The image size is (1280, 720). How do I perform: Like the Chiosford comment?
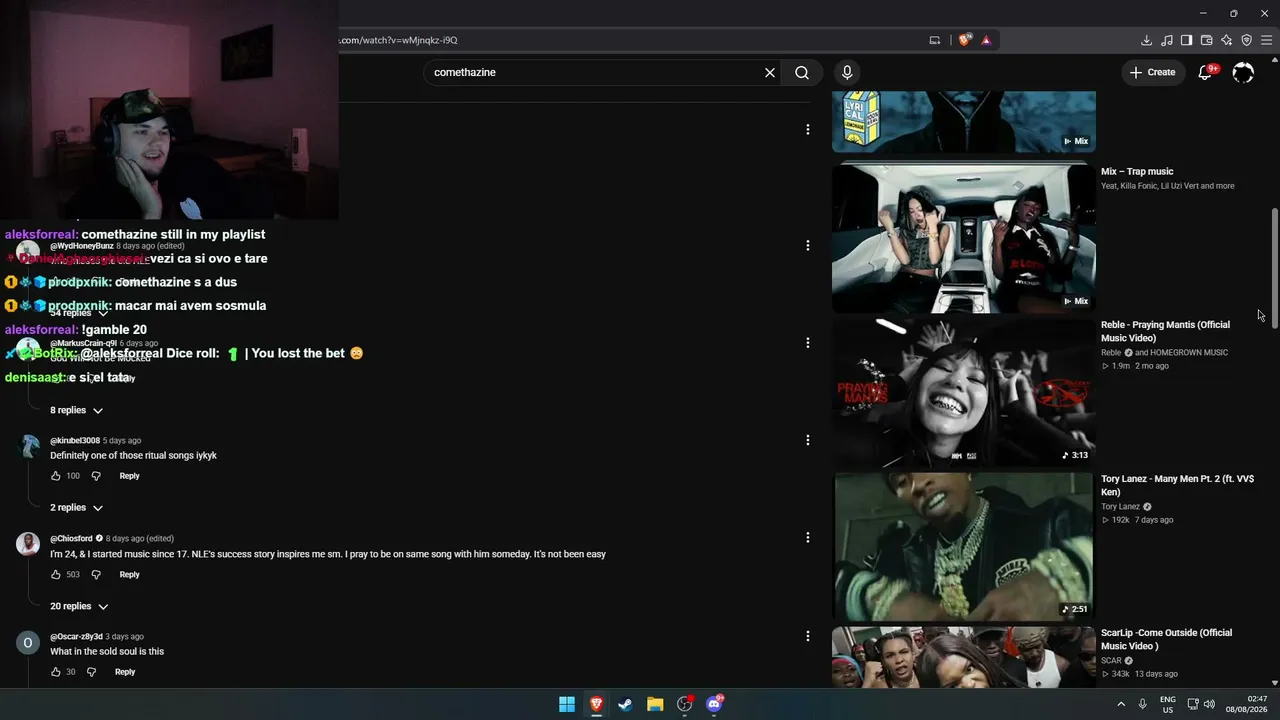point(56,575)
